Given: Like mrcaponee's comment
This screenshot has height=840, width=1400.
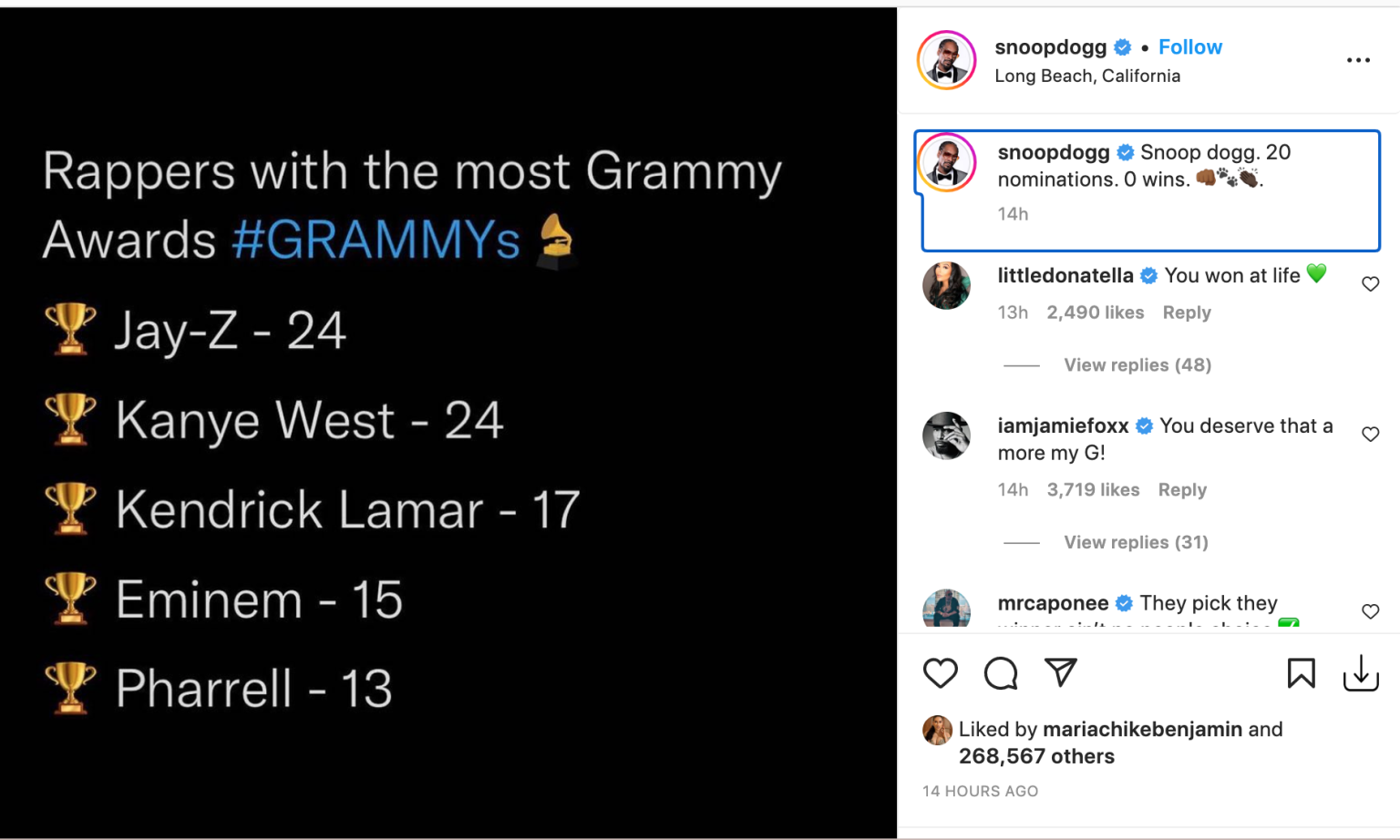Looking at the screenshot, I should point(1370,611).
